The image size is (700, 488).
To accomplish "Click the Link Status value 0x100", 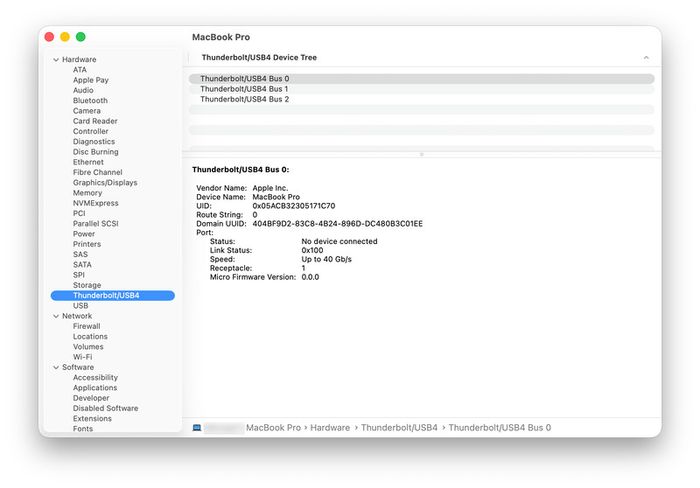I will pyautogui.click(x=312, y=250).
